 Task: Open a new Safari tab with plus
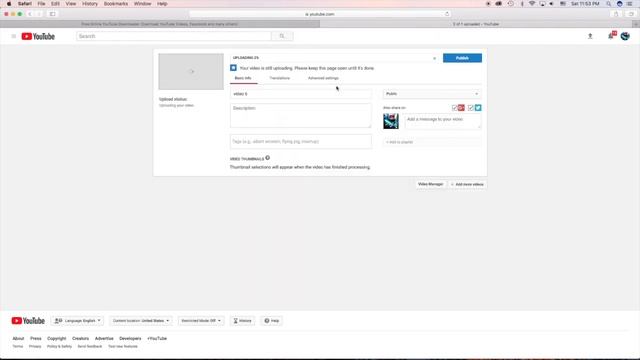click(x=636, y=24)
